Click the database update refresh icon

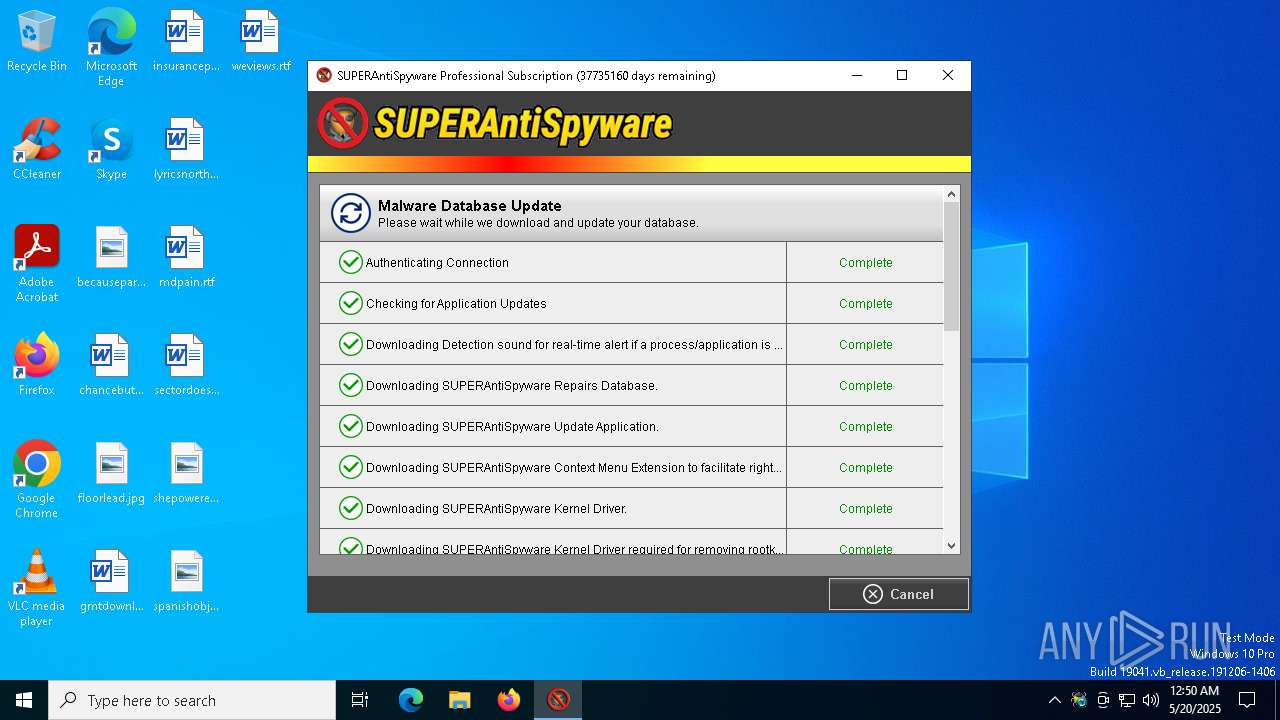click(351, 213)
